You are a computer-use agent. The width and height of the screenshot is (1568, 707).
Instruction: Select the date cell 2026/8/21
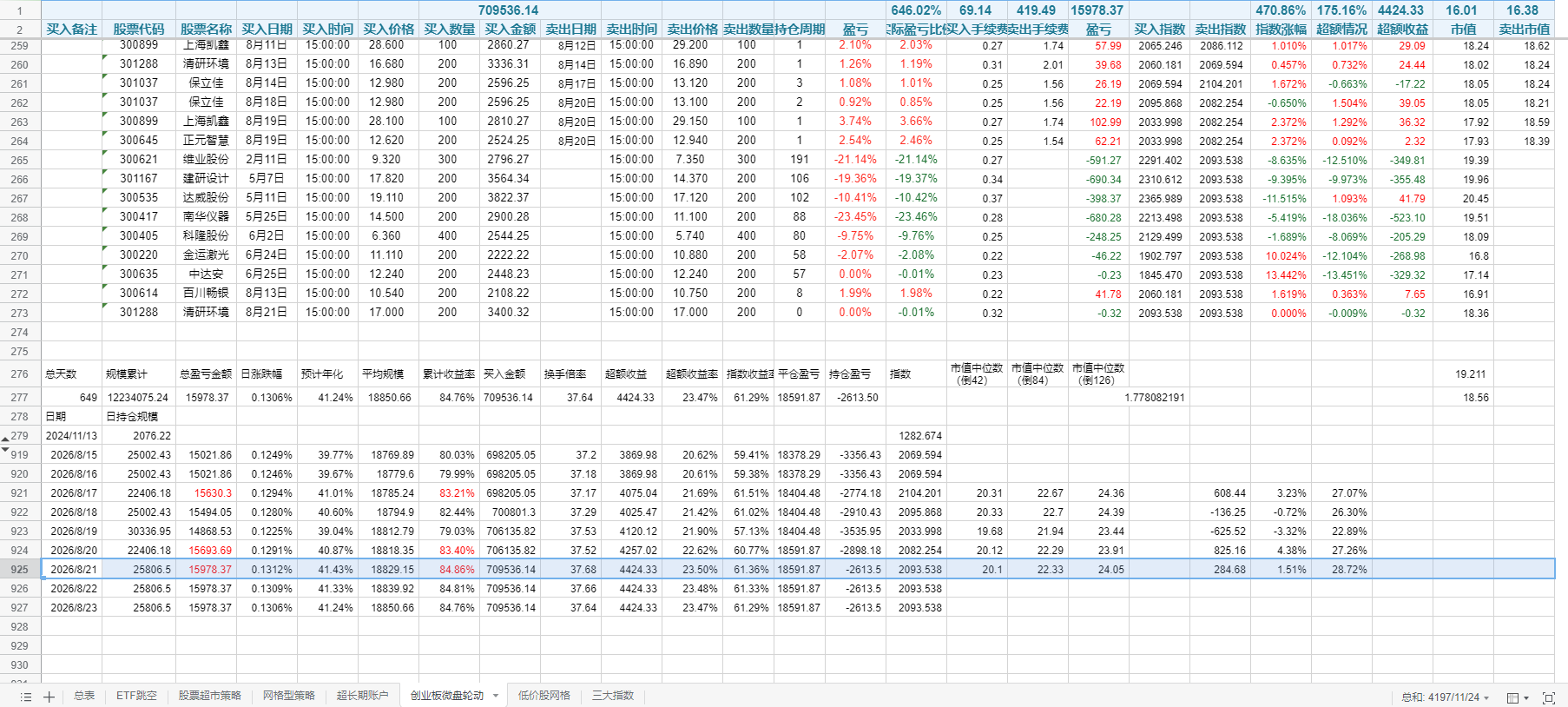(71, 570)
